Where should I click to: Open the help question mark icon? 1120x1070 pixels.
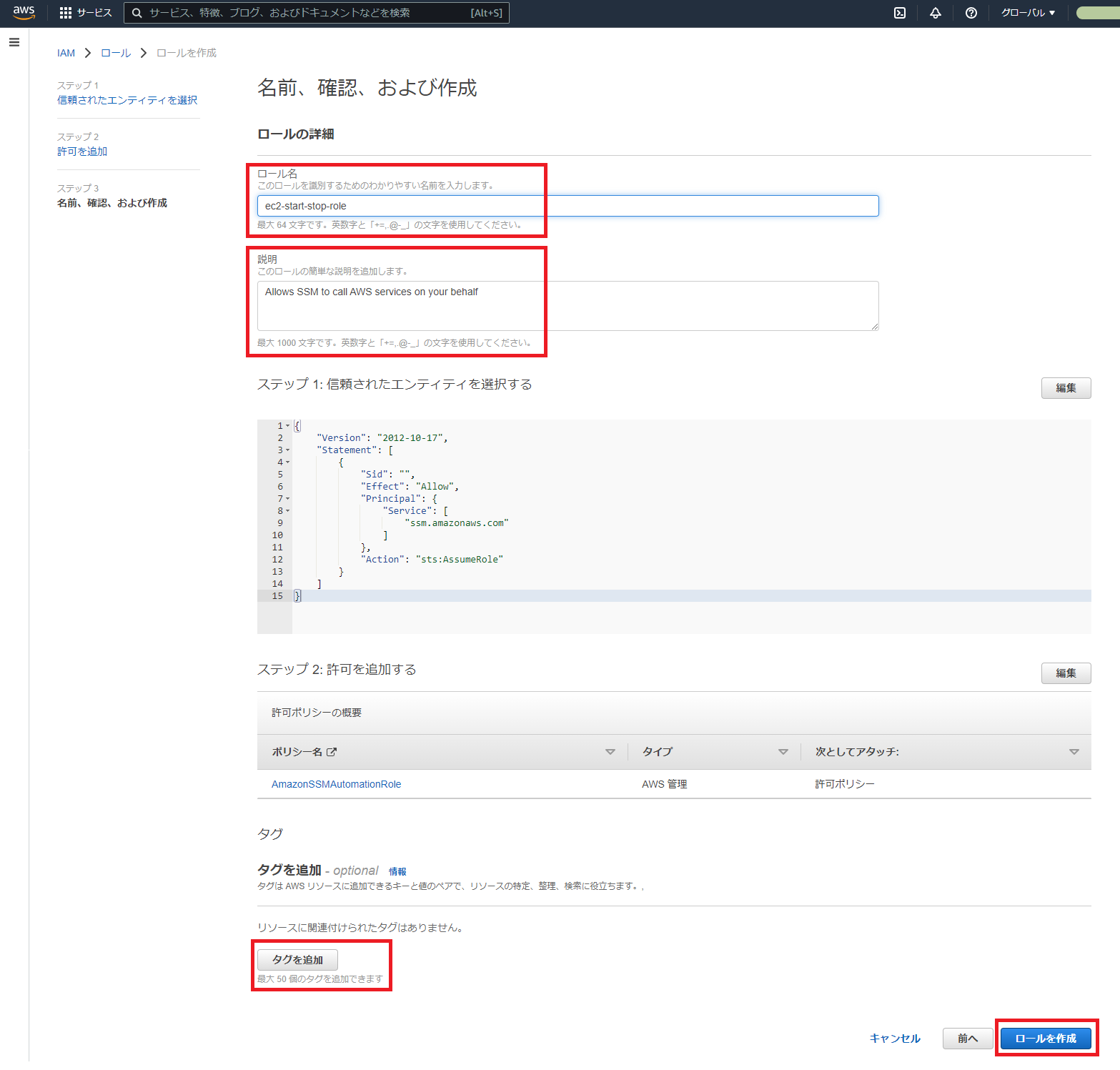pos(971,13)
